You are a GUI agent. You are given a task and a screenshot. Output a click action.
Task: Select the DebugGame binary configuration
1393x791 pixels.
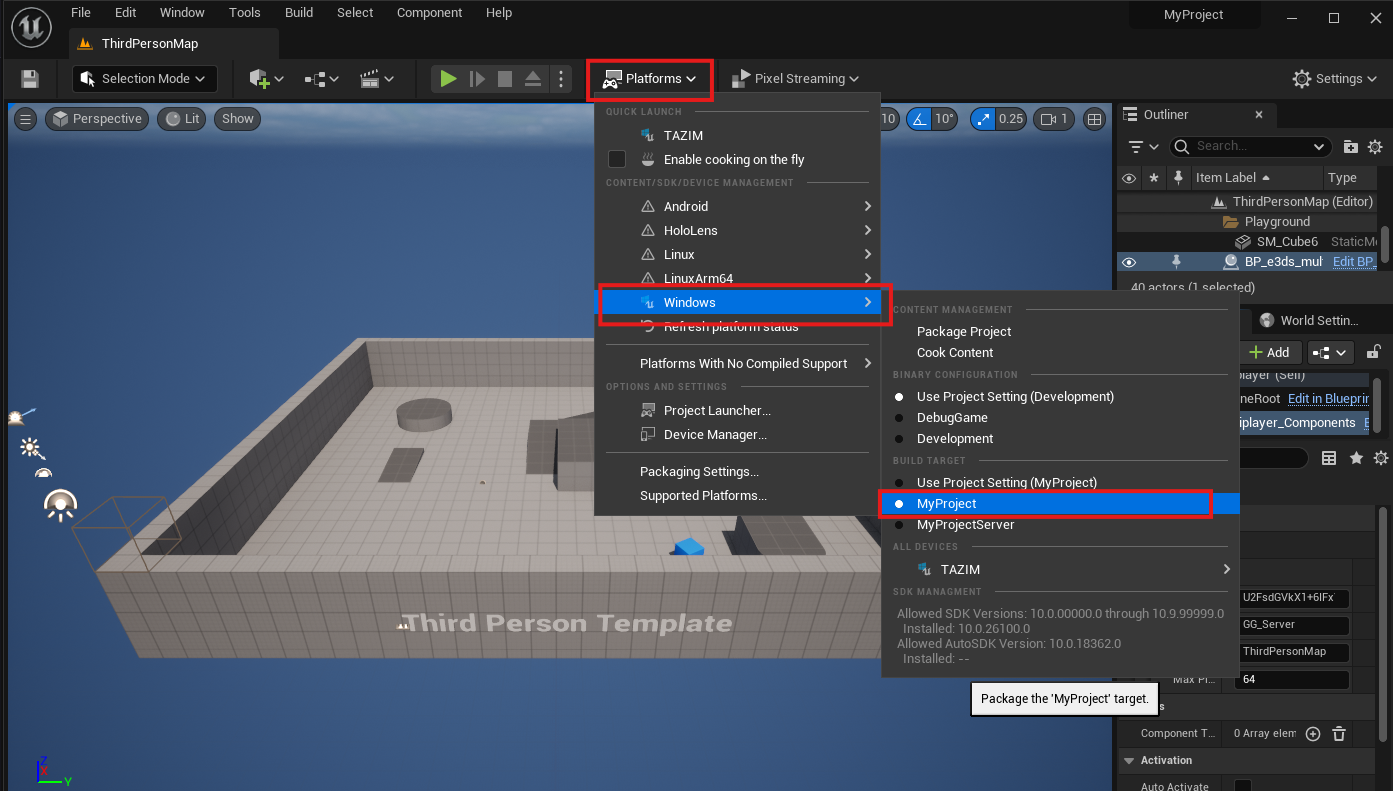pyautogui.click(x=952, y=418)
